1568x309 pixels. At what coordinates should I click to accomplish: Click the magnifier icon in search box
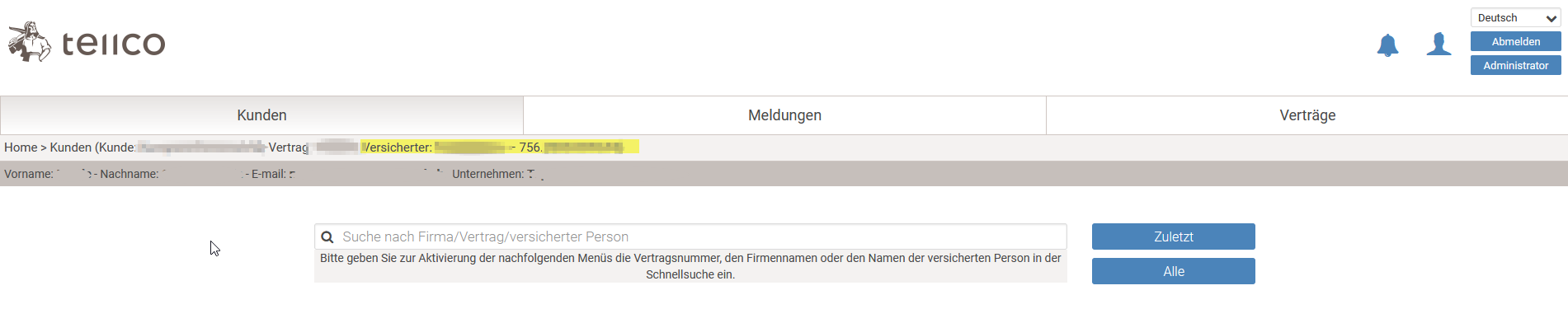pos(327,237)
